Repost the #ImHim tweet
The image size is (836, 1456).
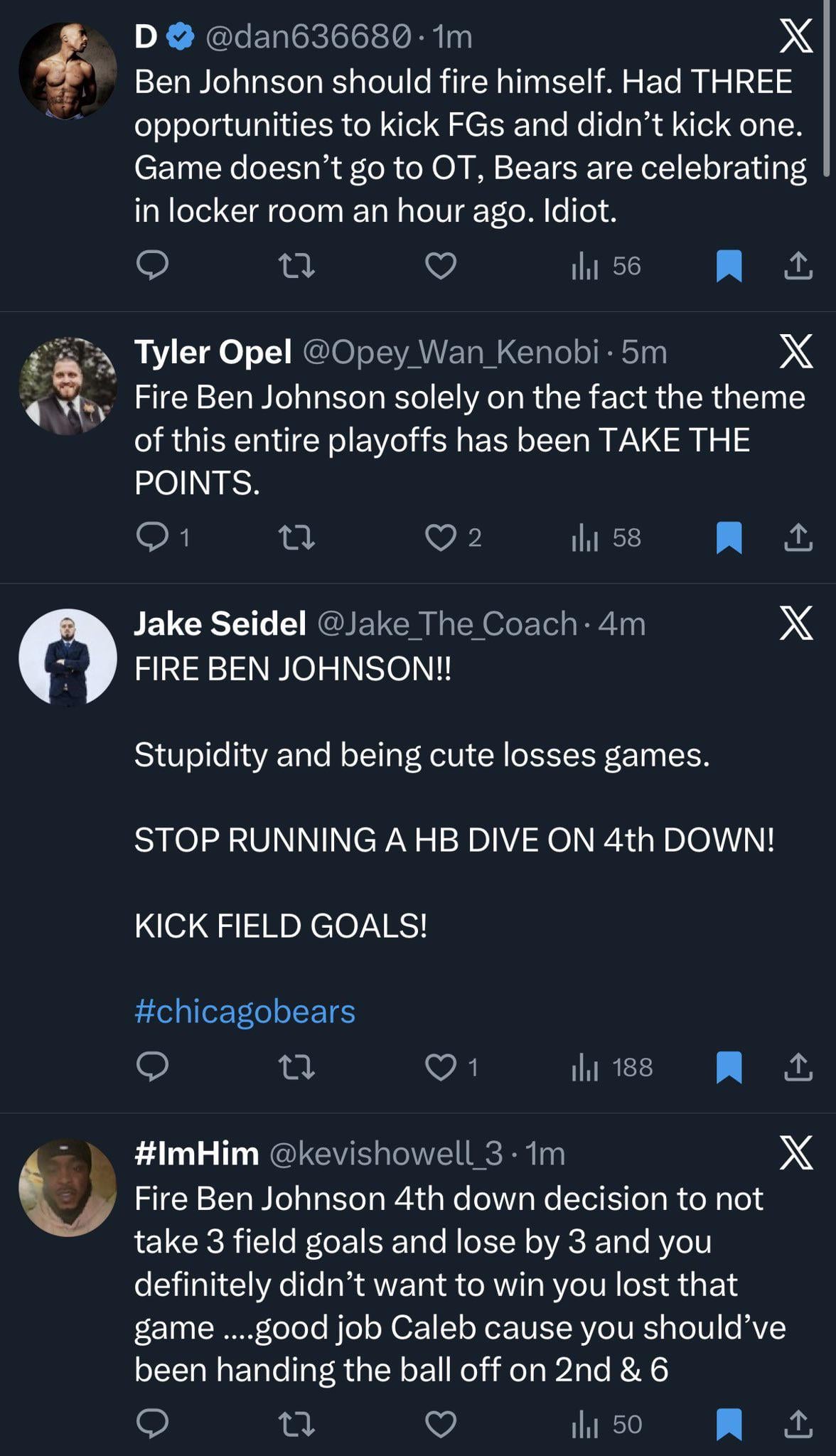point(296,1424)
